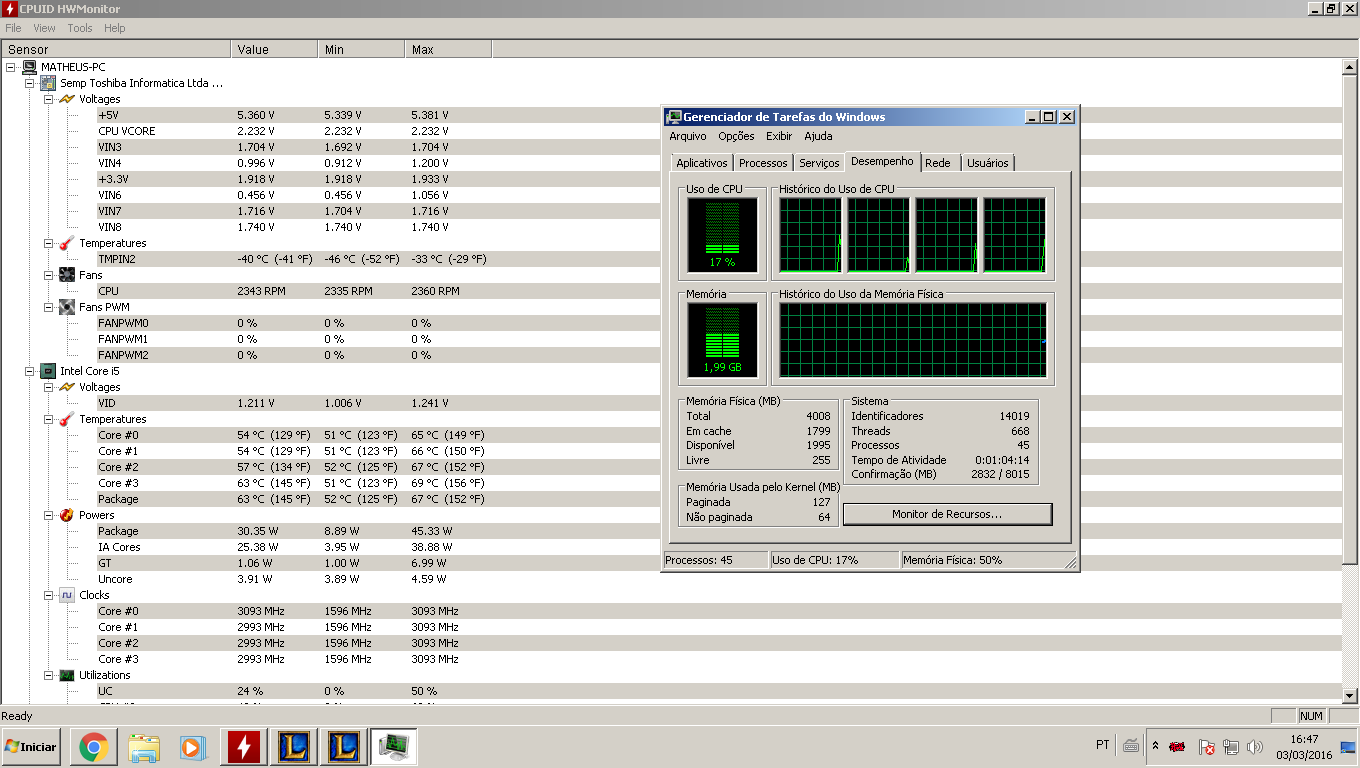Open Task Manager Opções menu

click(736, 136)
